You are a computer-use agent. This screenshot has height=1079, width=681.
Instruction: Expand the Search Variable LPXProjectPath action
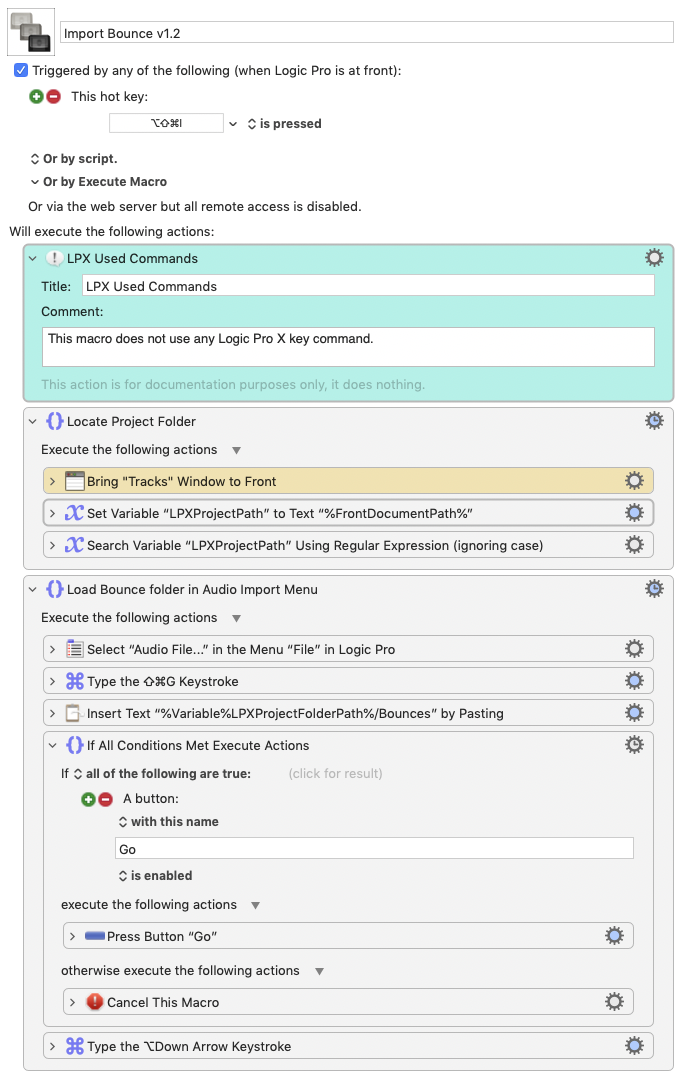pyautogui.click(x=52, y=546)
